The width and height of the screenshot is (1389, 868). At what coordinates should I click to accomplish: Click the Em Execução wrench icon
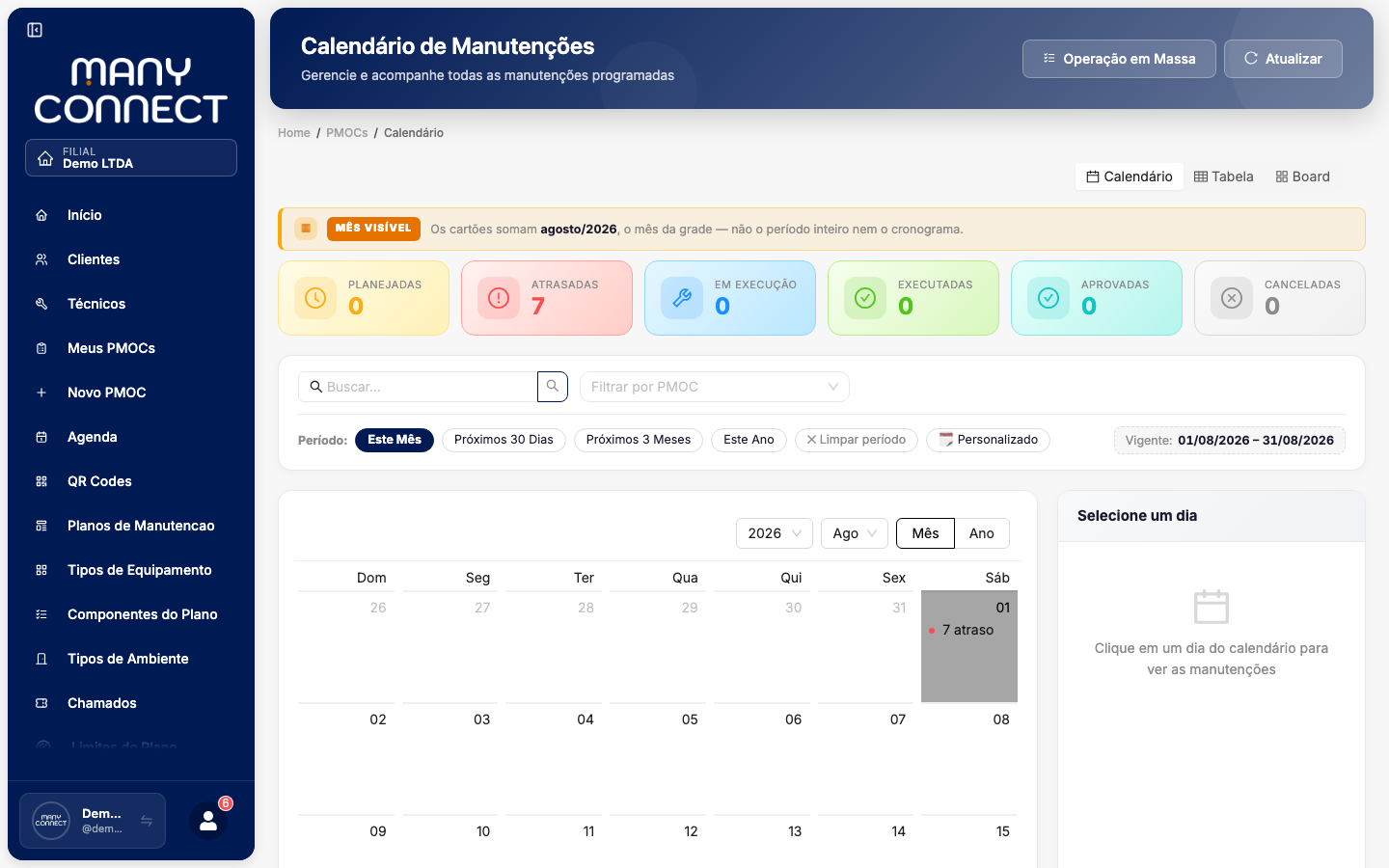point(682,298)
